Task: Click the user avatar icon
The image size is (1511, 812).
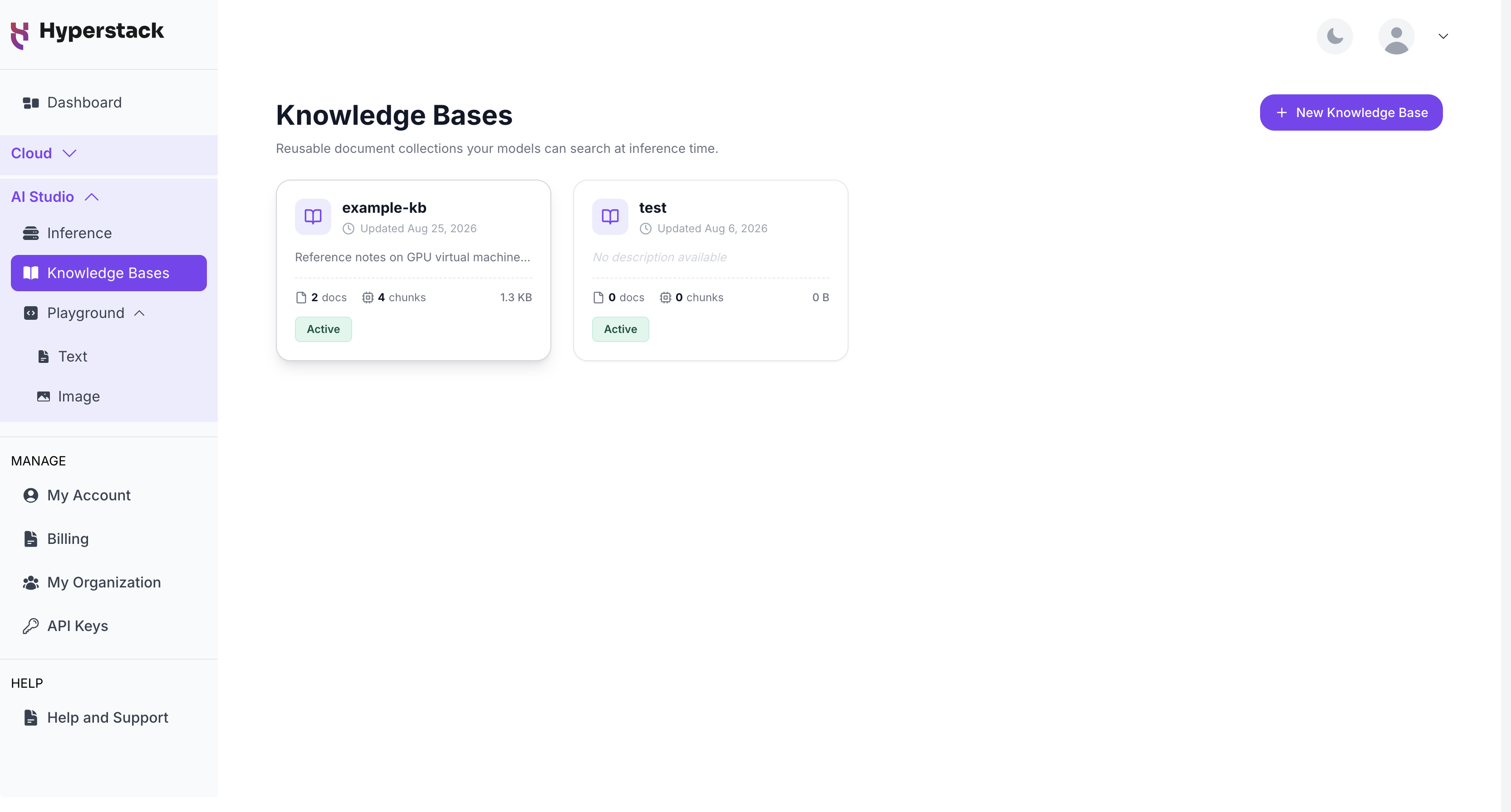Action: point(1396,36)
